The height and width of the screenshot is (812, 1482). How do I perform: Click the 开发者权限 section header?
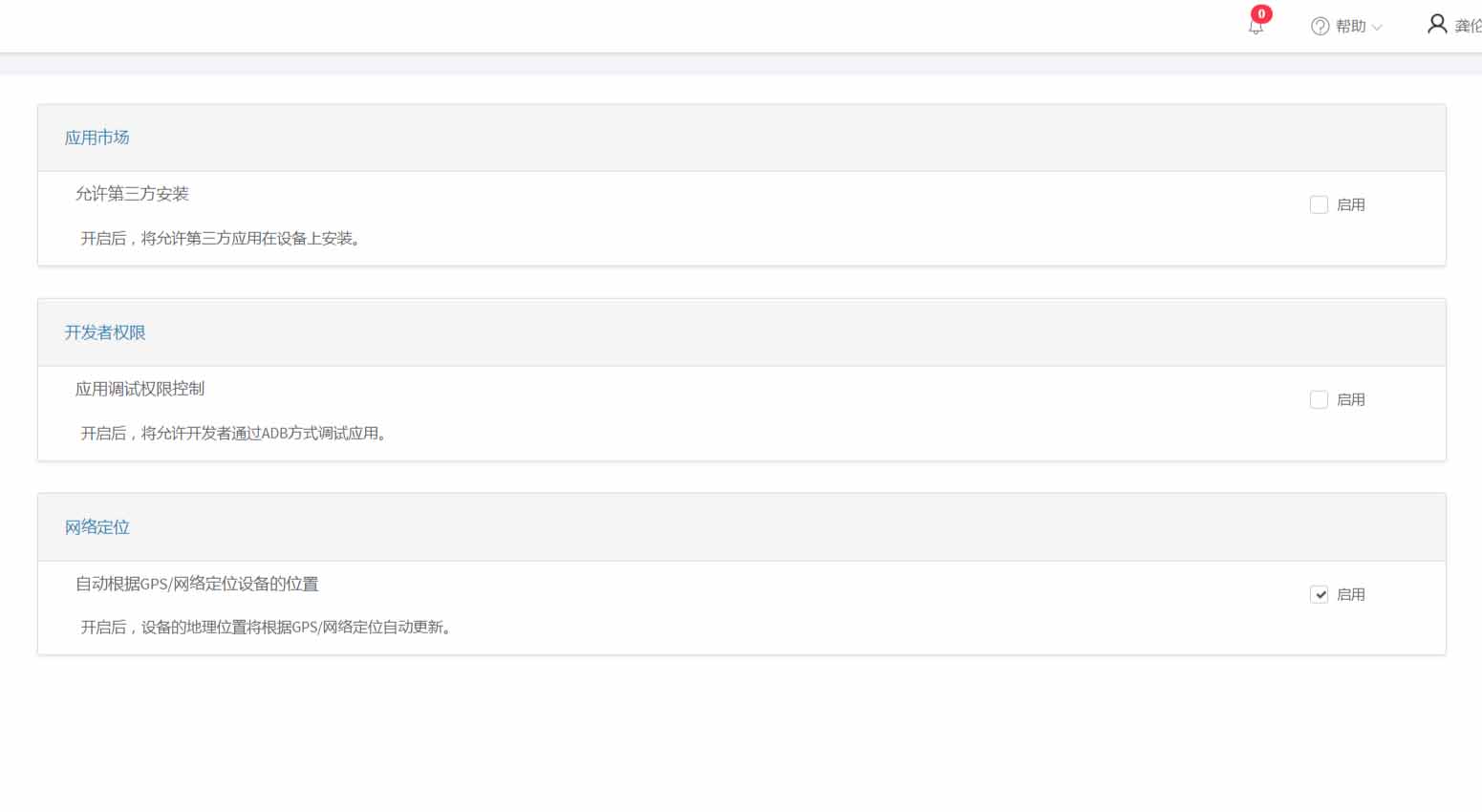pos(105,332)
